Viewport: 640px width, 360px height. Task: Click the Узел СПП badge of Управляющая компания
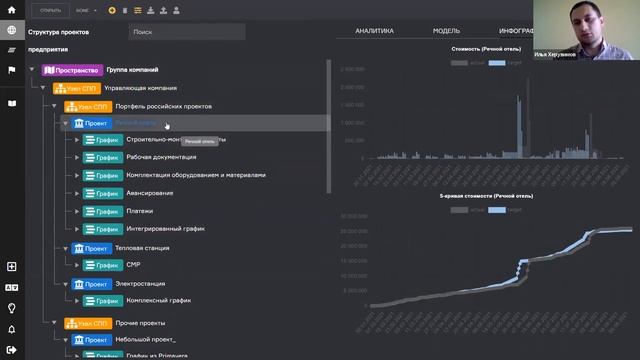77,88
